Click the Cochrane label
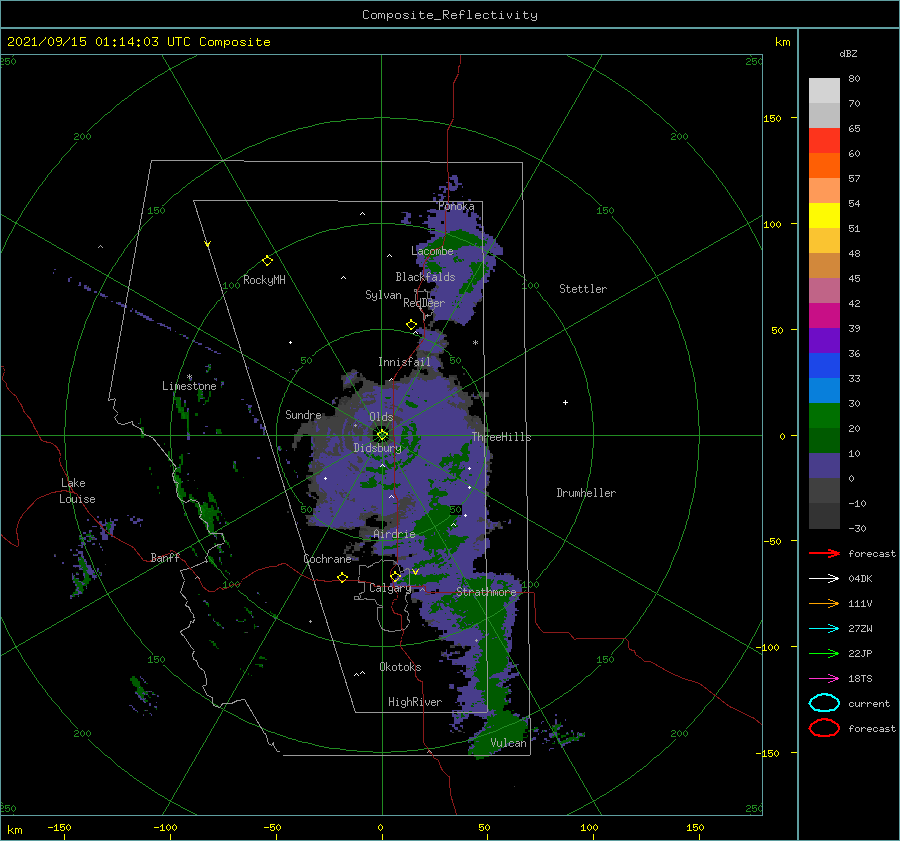 click(x=327, y=559)
